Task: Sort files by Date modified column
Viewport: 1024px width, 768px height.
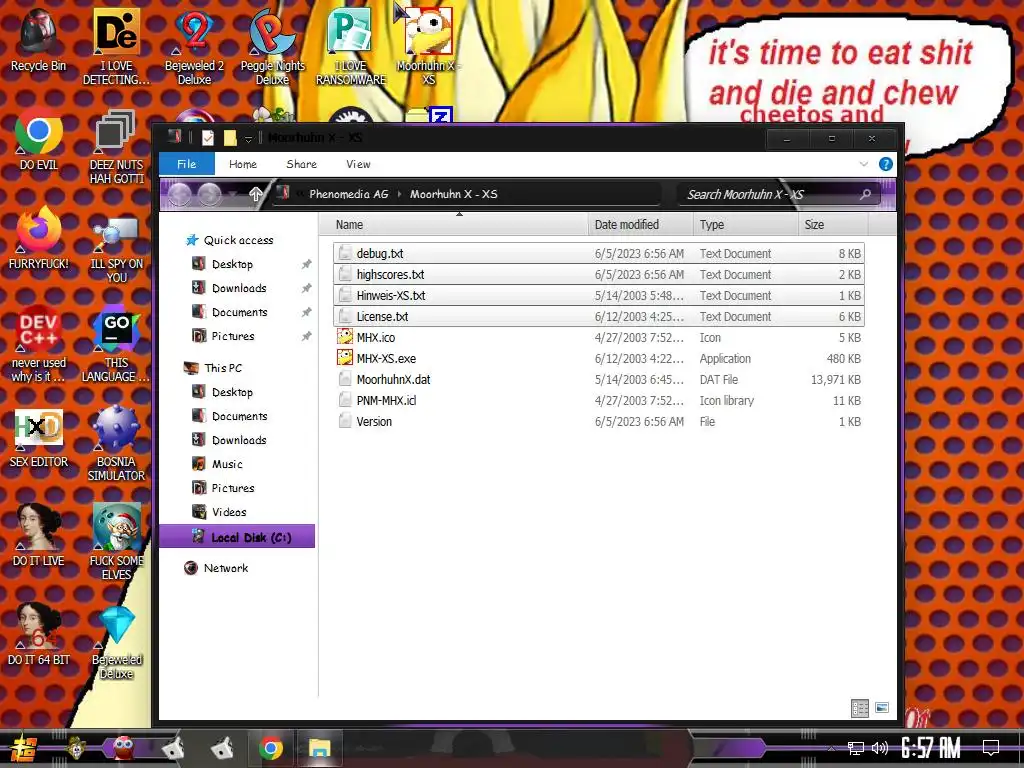Action: point(640,225)
